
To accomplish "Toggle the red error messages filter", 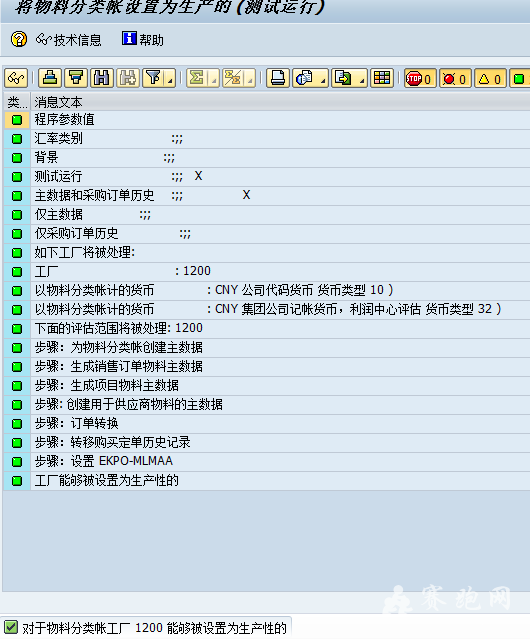I will point(455,78).
